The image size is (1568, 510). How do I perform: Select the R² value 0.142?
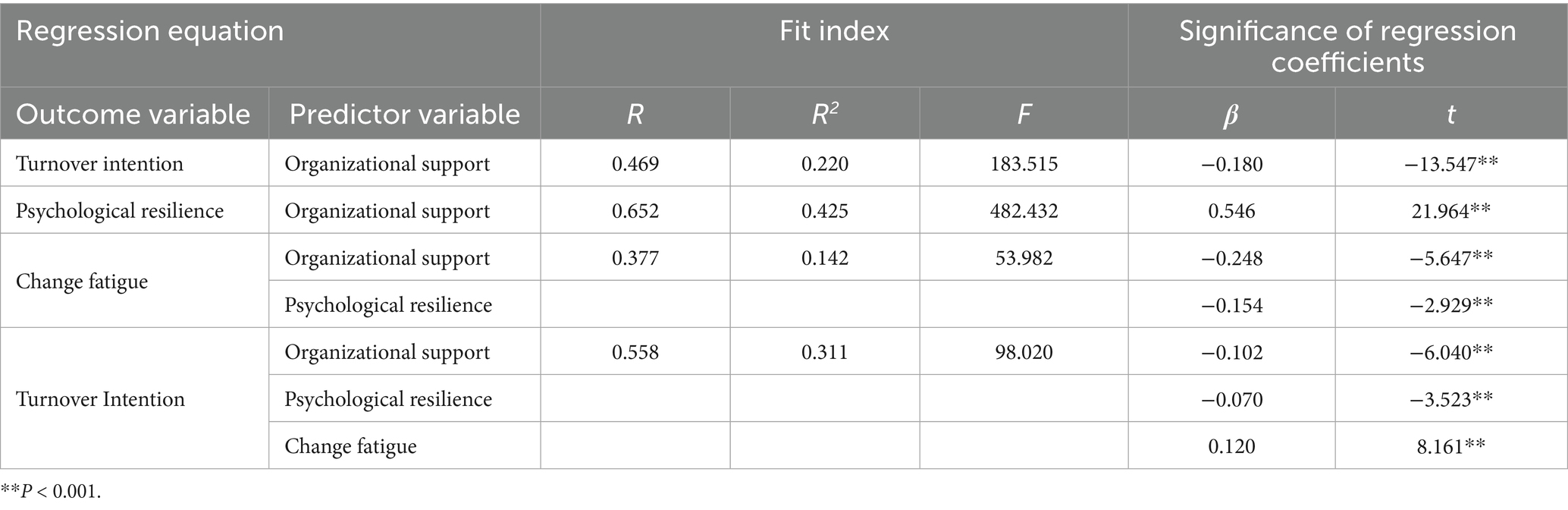[x=824, y=258]
